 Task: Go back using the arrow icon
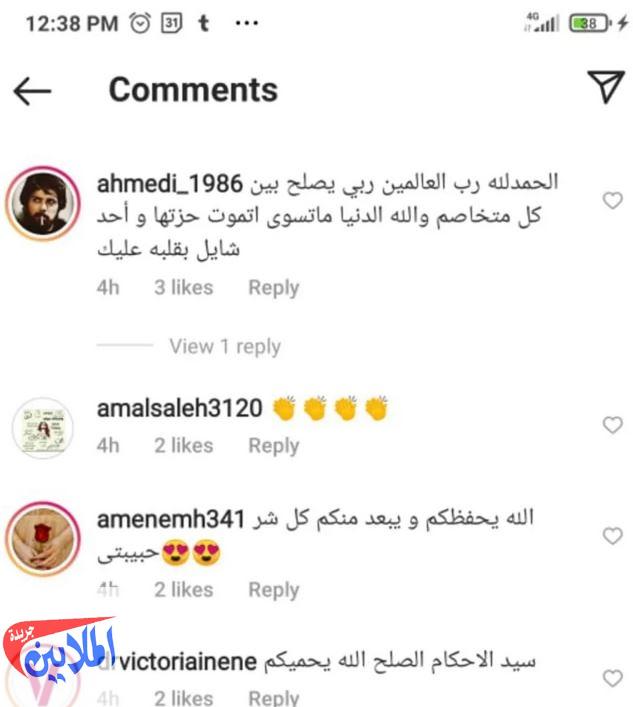tap(32, 91)
